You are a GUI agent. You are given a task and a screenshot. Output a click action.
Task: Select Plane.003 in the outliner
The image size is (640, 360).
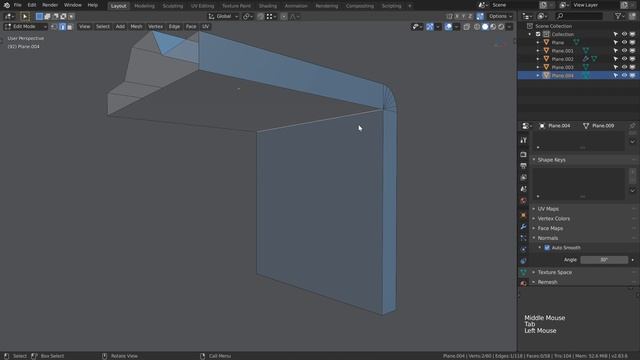(562, 67)
